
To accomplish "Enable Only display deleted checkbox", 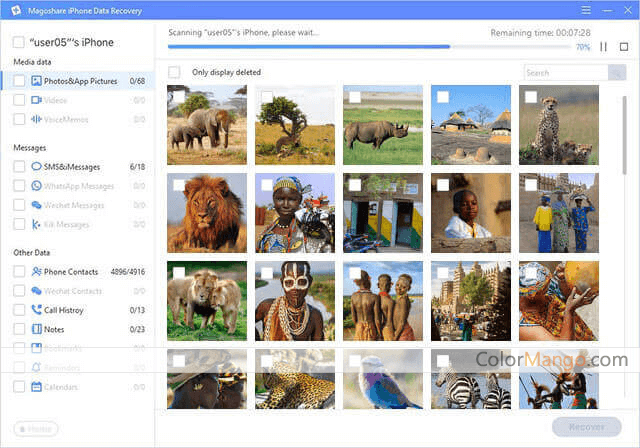I will [x=175, y=73].
